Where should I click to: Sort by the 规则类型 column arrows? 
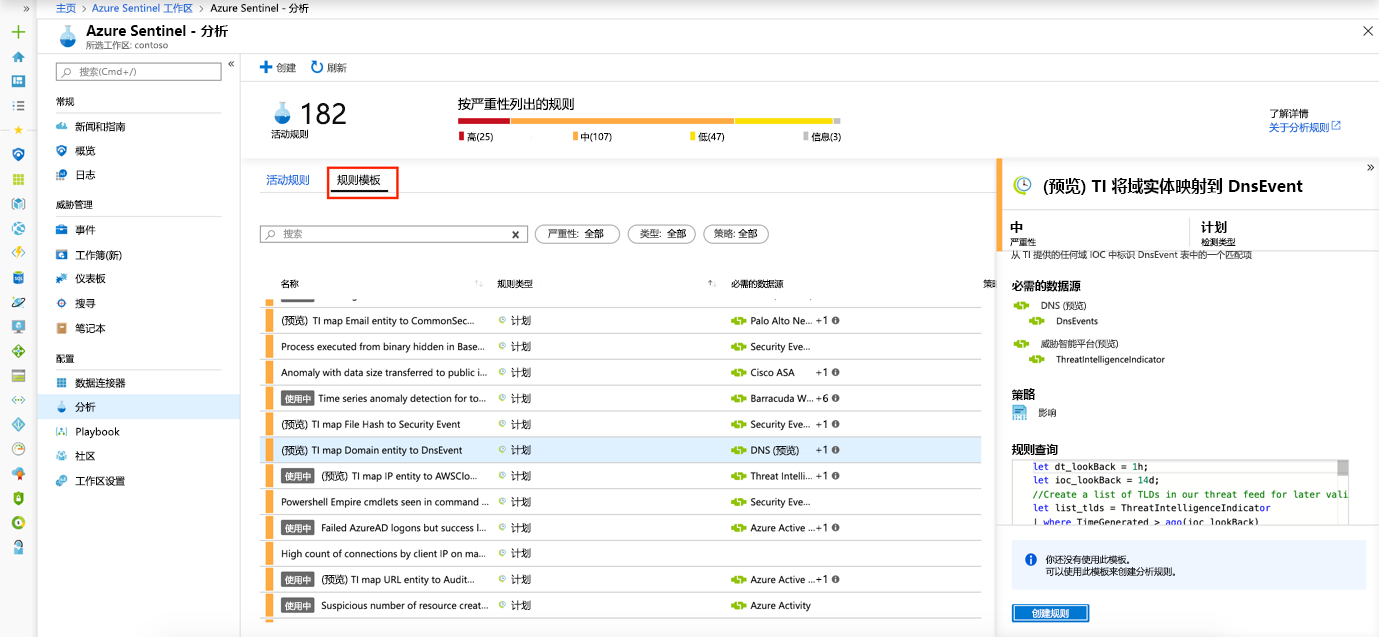712,284
